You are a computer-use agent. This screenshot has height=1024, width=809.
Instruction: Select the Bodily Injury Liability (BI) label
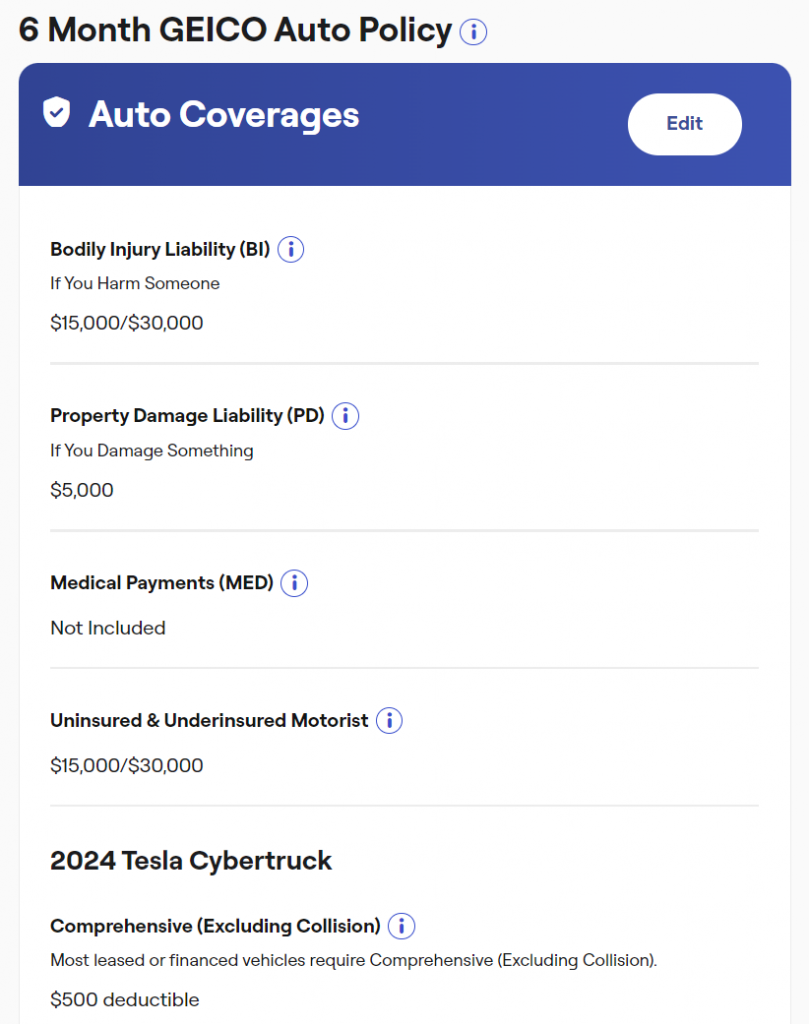tap(160, 249)
